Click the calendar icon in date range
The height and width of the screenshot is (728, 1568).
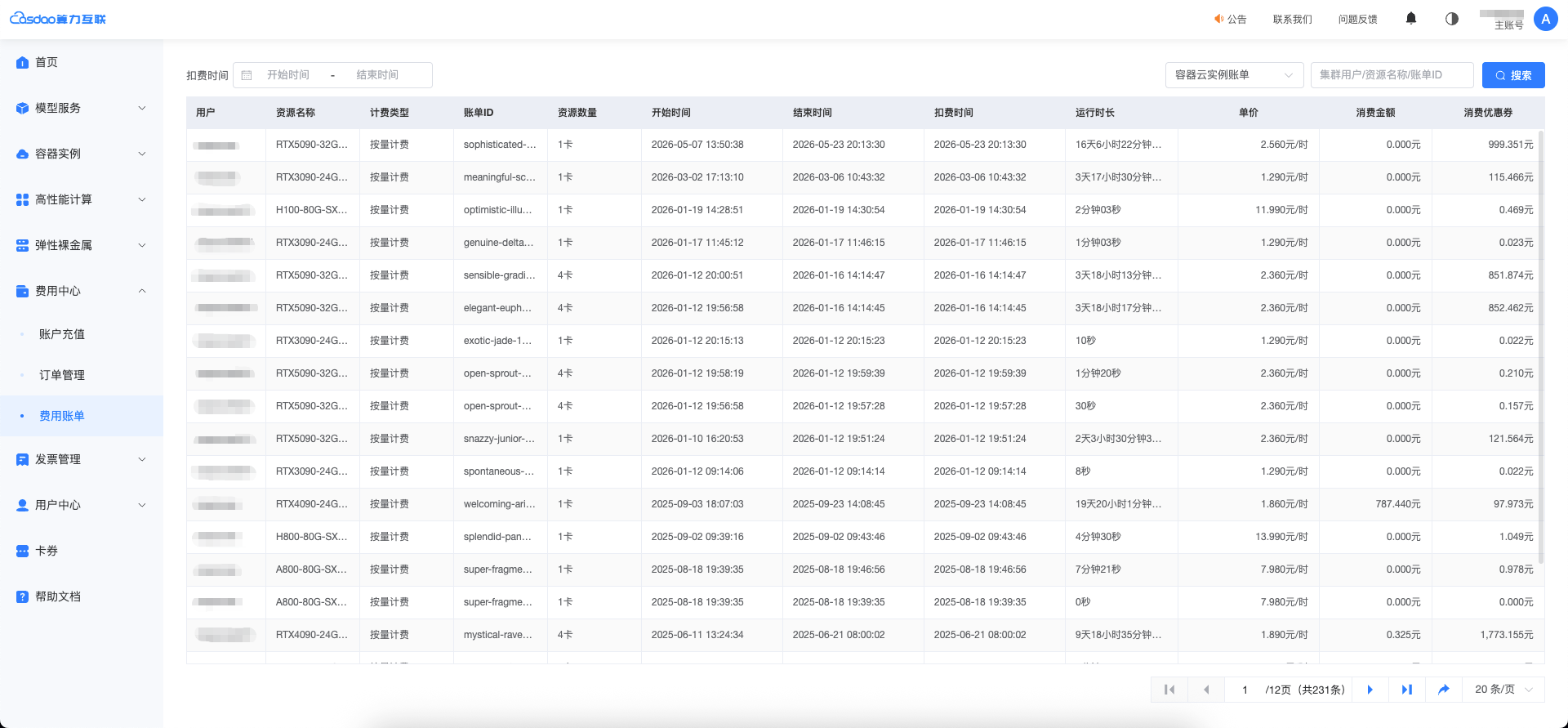(247, 75)
